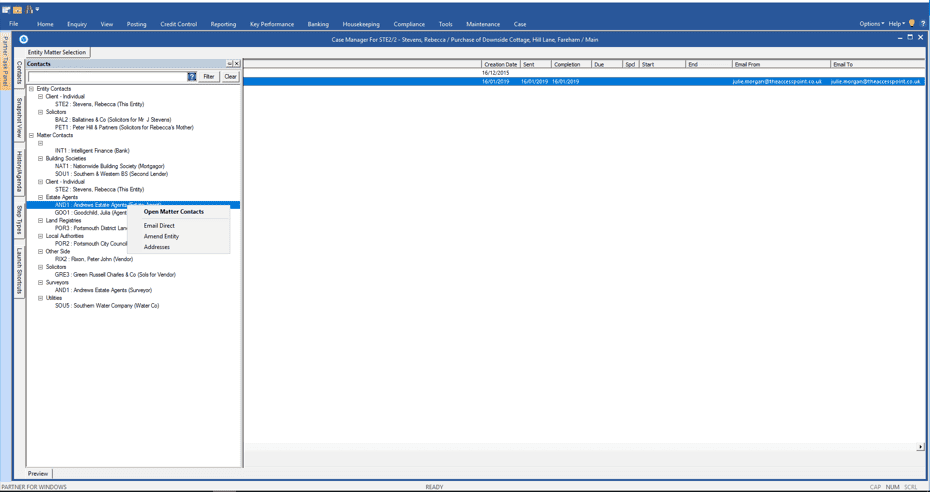The width and height of the screenshot is (930, 492).
Task: Click the Case Manager round logo icon
Action: click(23, 40)
